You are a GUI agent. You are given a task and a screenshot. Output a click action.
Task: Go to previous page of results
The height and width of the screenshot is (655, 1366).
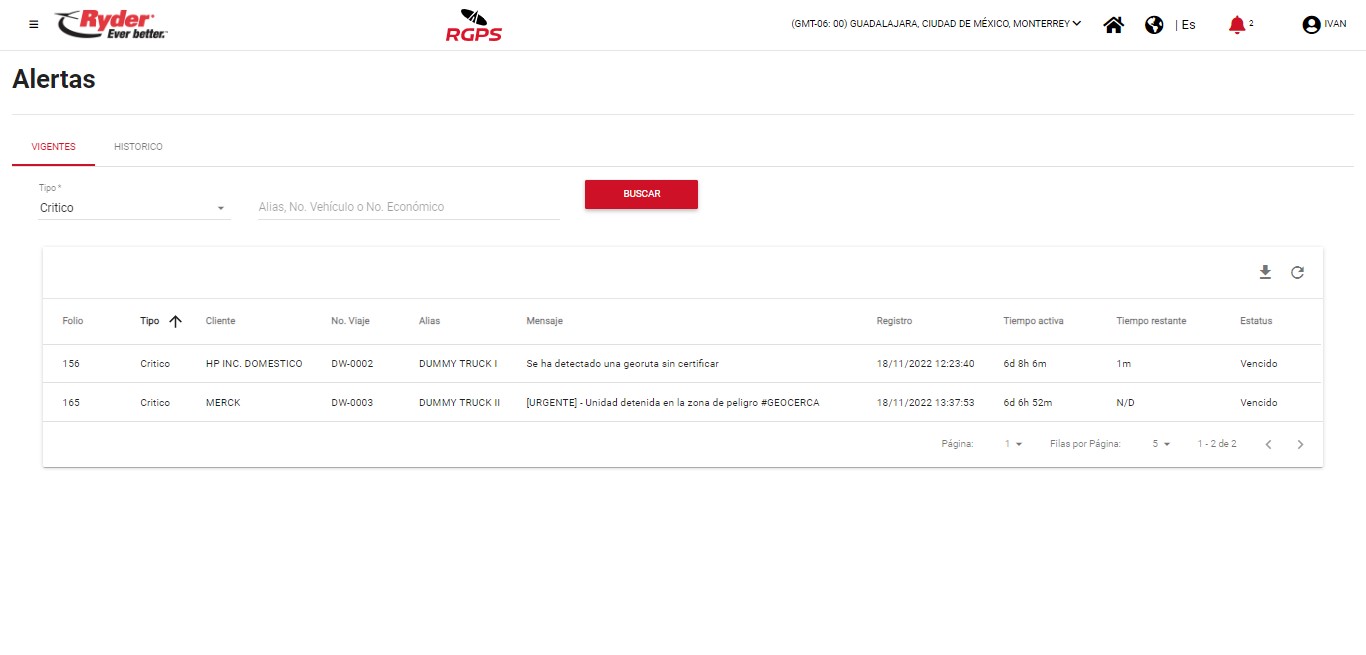[x=1268, y=444]
